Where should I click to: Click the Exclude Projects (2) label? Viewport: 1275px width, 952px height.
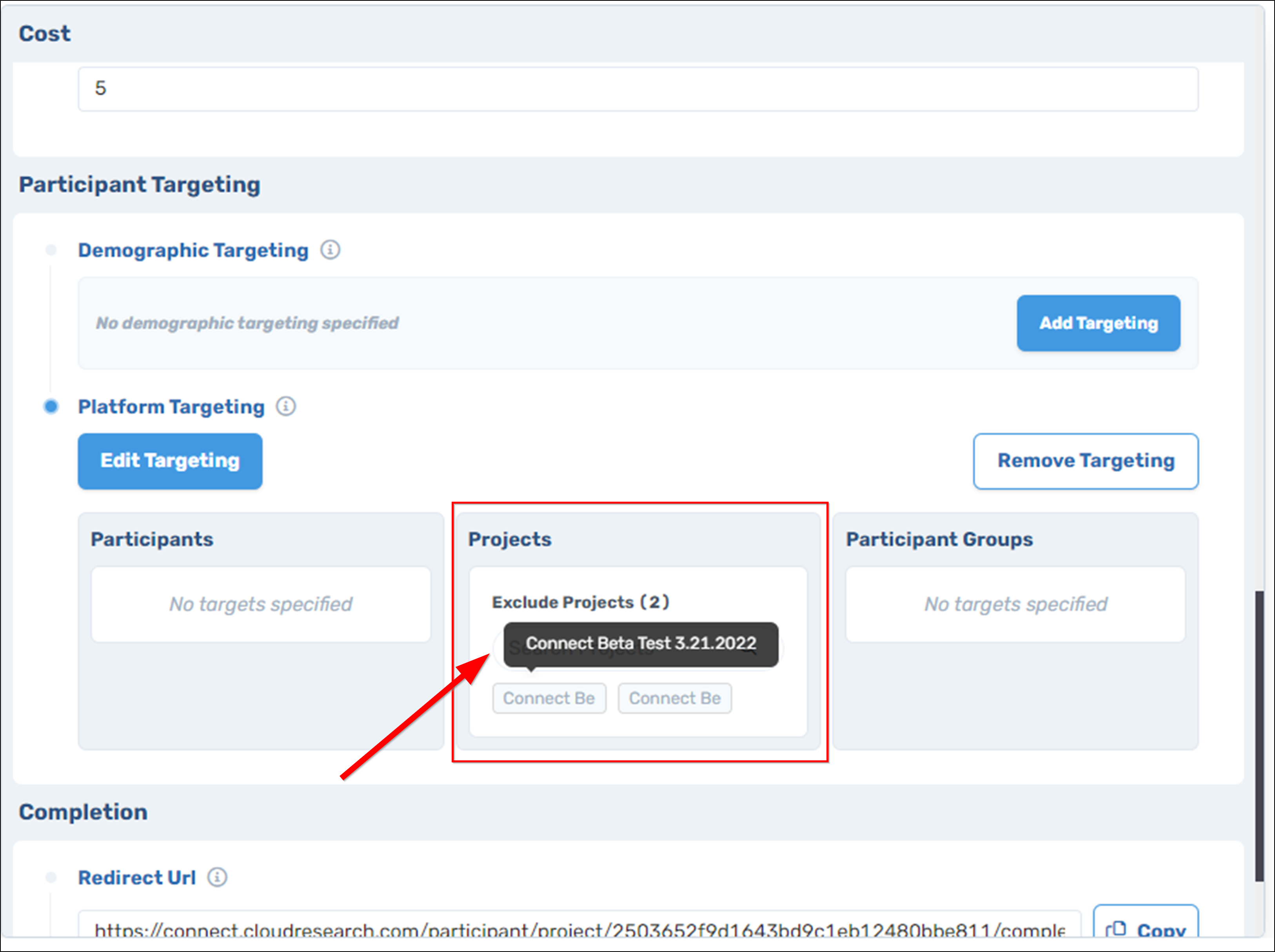[580, 602]
